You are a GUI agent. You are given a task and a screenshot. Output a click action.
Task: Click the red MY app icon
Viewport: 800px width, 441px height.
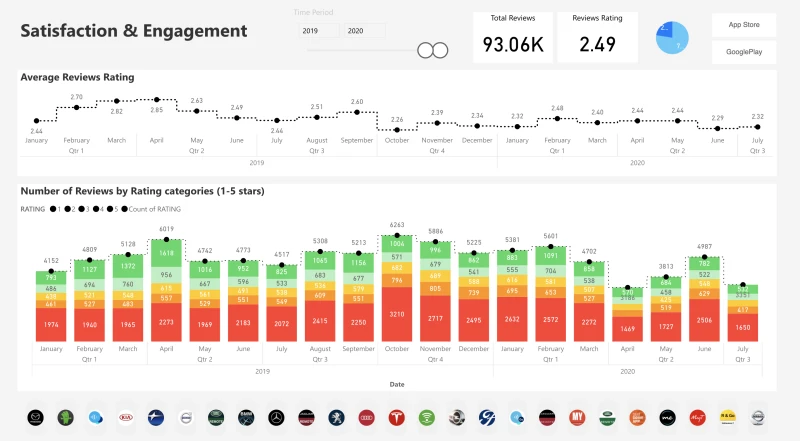[576, 417]
